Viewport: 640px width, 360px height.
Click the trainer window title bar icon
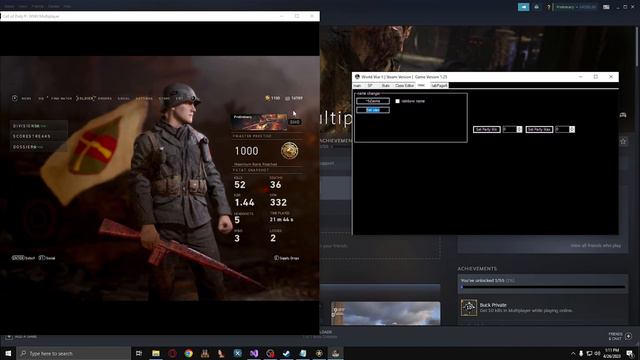pos(357,77)
